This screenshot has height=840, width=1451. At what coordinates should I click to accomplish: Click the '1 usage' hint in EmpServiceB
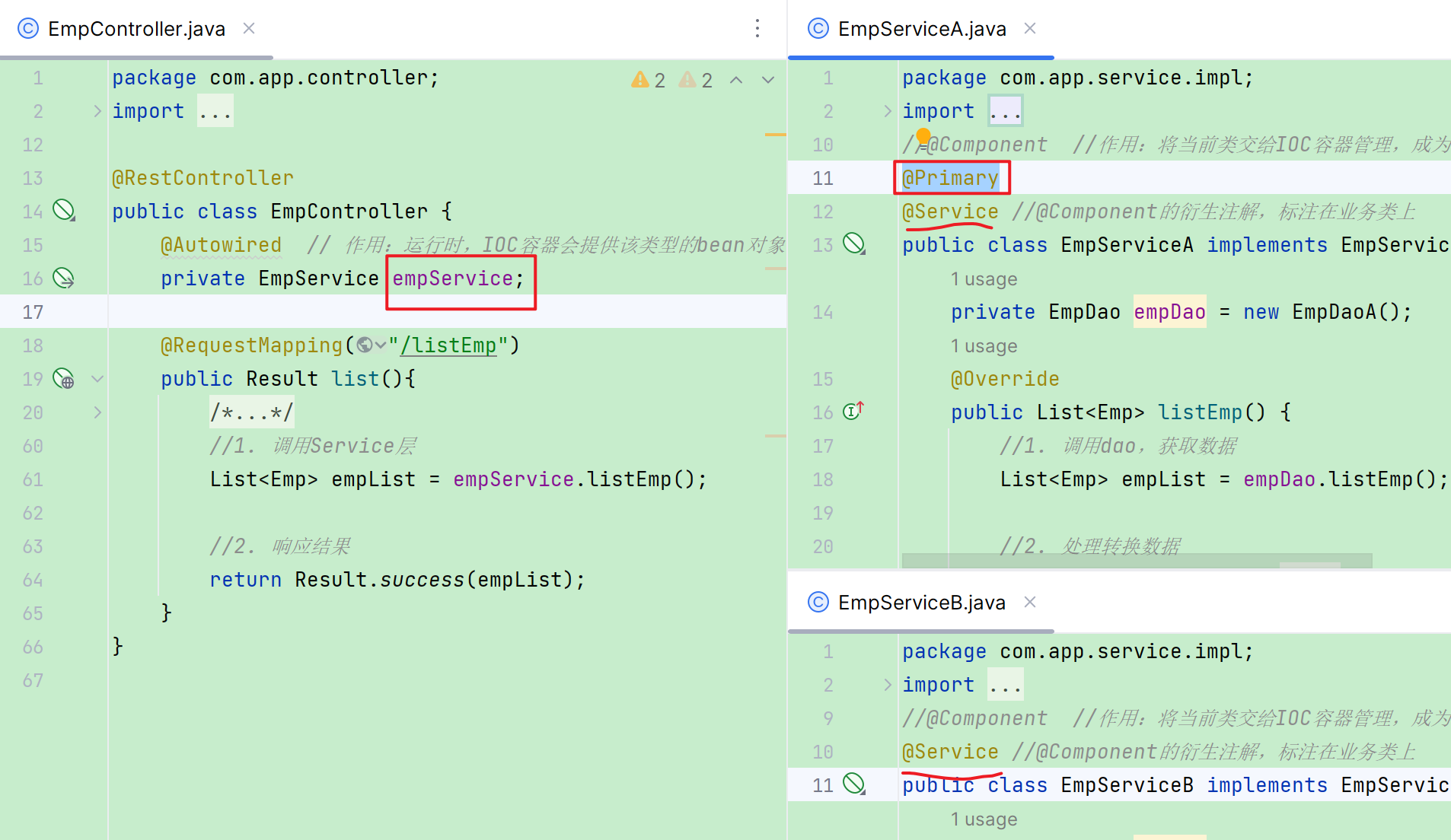click(984, 819)
